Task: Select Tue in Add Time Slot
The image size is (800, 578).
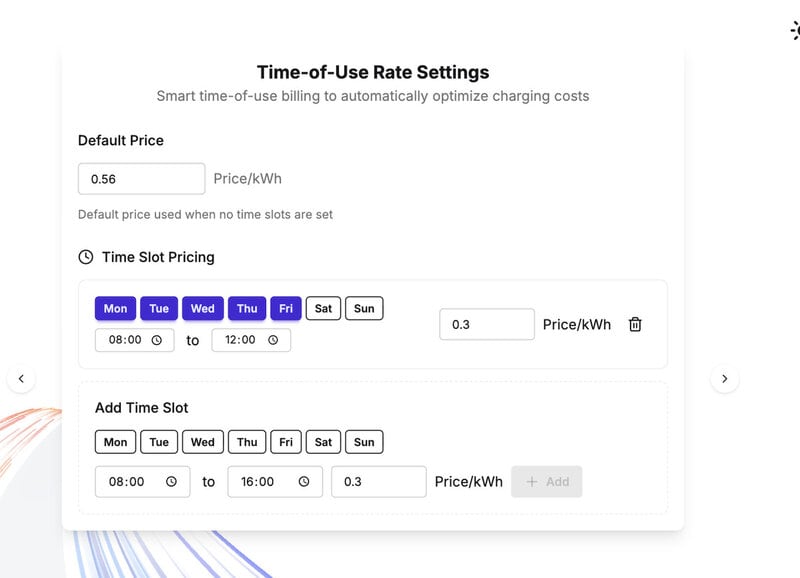Action: click(159, 442)
